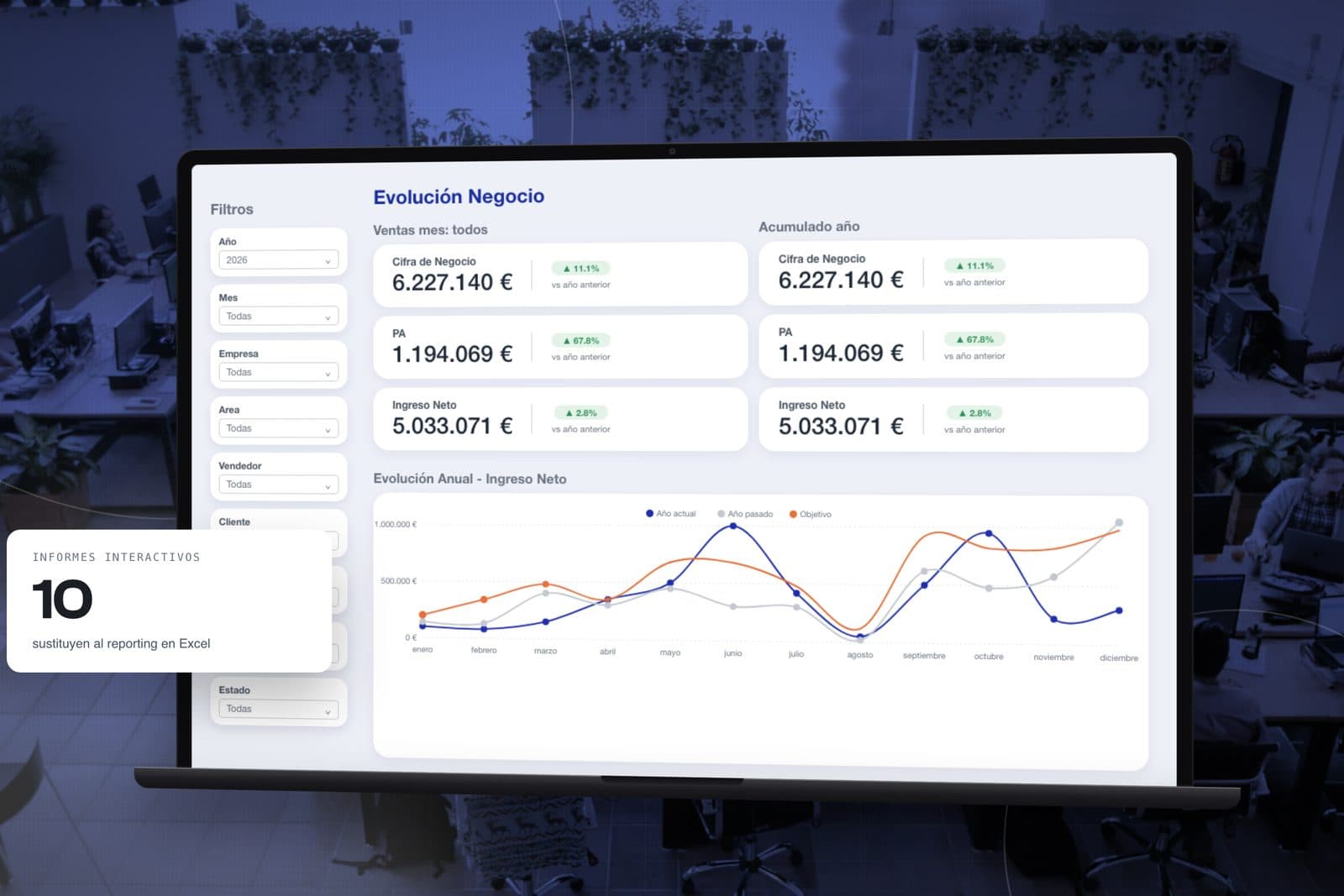
Task: Click the blue data point peak at octubre
Action: [989, 533]
